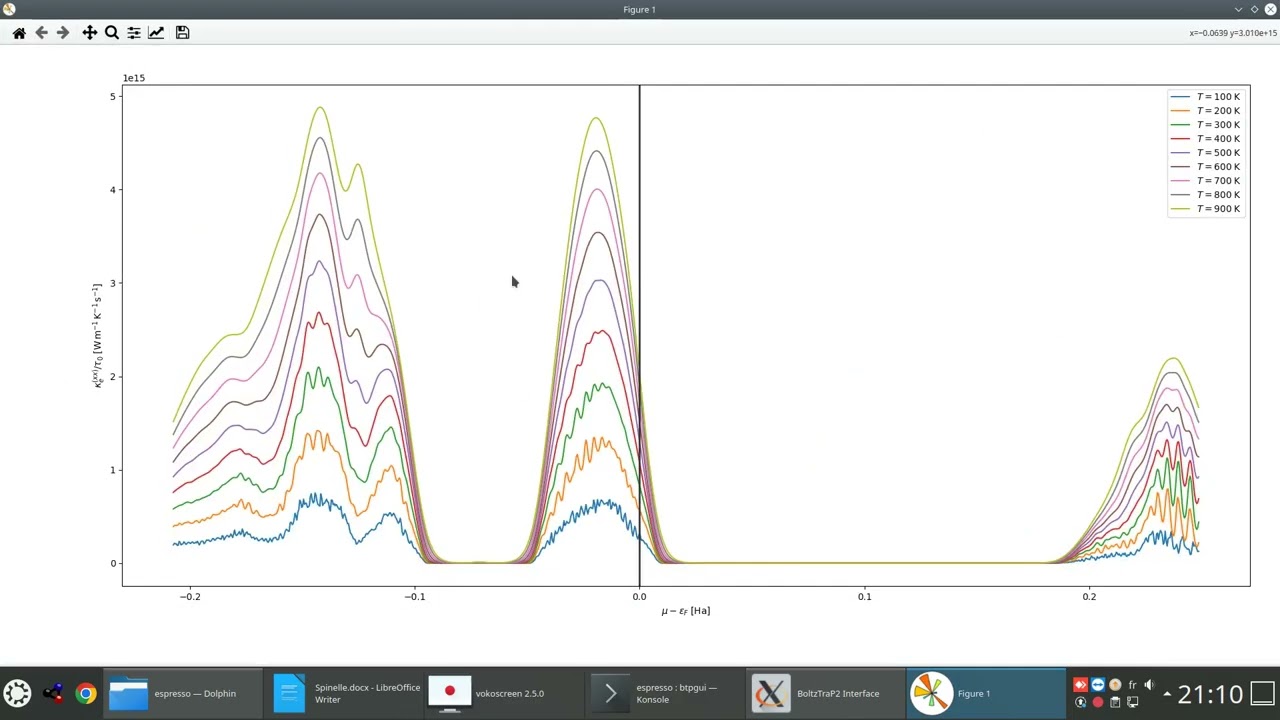Click the red recording tray icon
Image resolution: width=1280 pixels, height=720 pixels.
(1098, 702)
